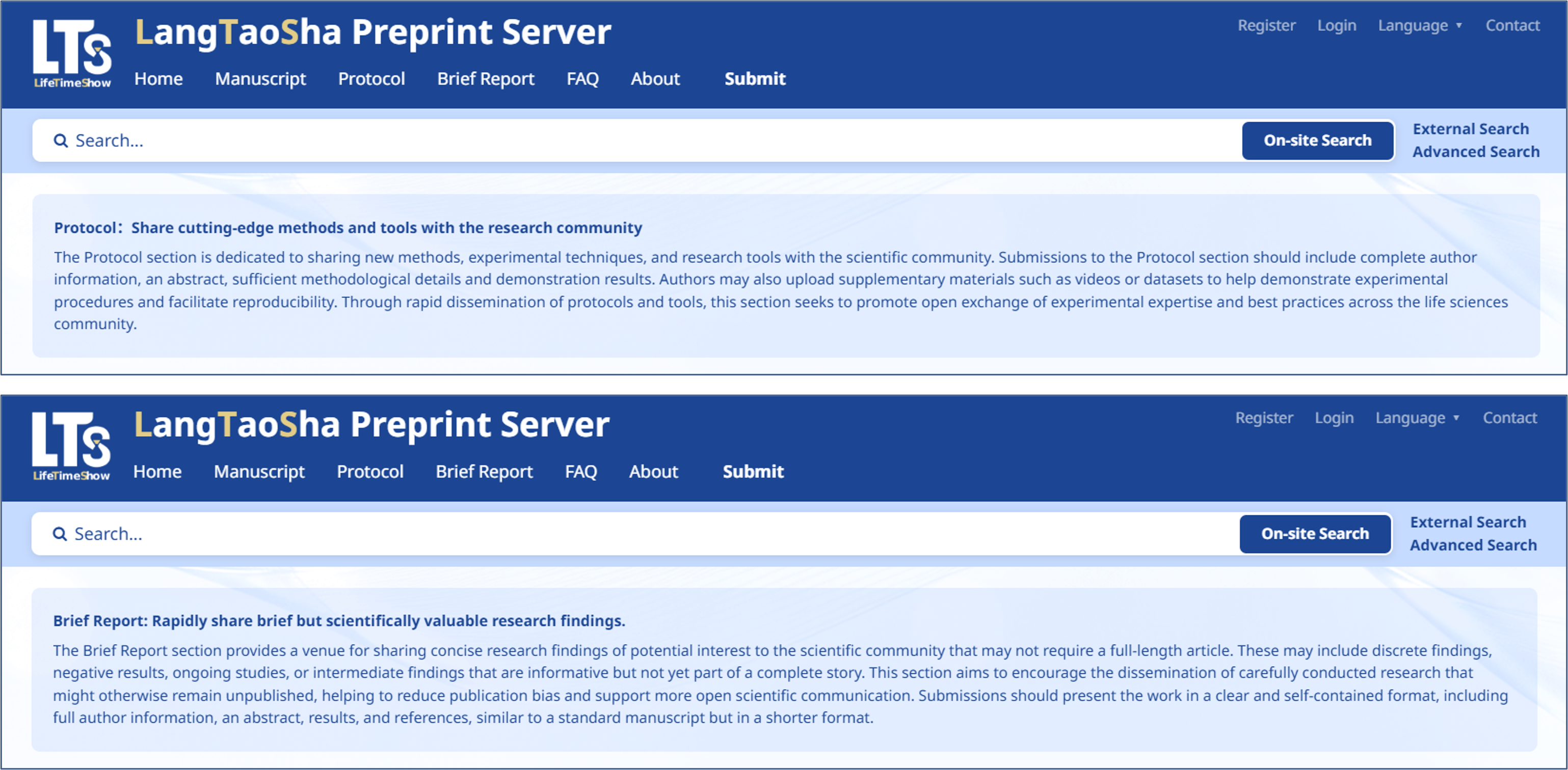Click the Register link on Protocol page

point(1266,25)
